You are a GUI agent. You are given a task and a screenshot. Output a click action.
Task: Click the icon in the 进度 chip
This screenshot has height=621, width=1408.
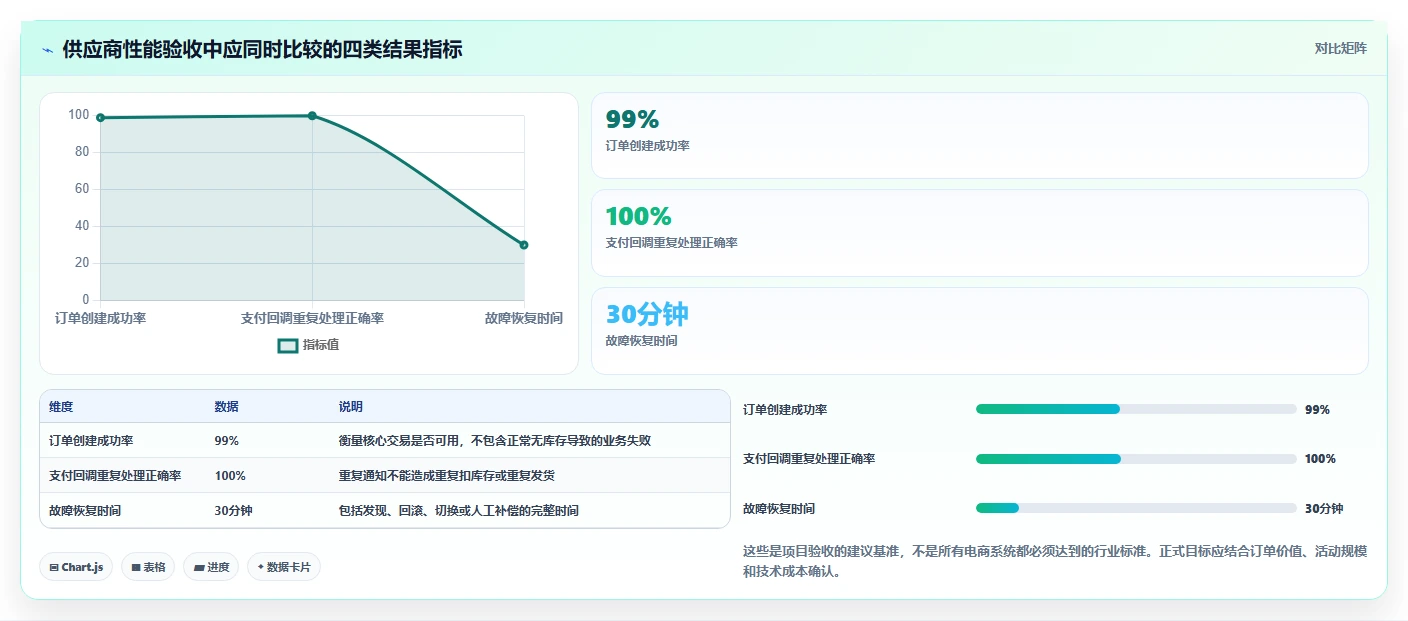click(x=199, y=567)
